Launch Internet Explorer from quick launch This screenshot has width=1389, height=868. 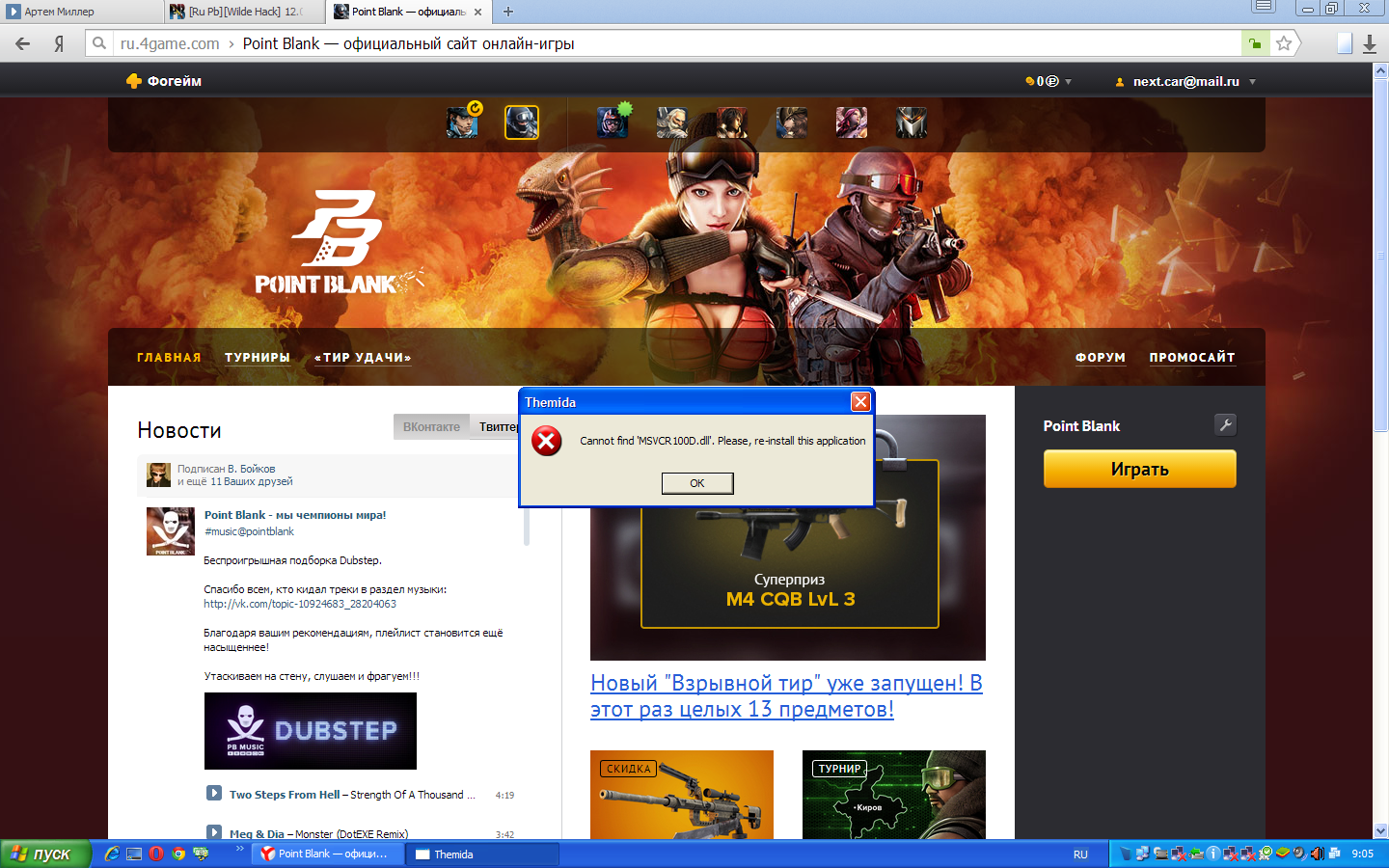(x=112, y=854)
